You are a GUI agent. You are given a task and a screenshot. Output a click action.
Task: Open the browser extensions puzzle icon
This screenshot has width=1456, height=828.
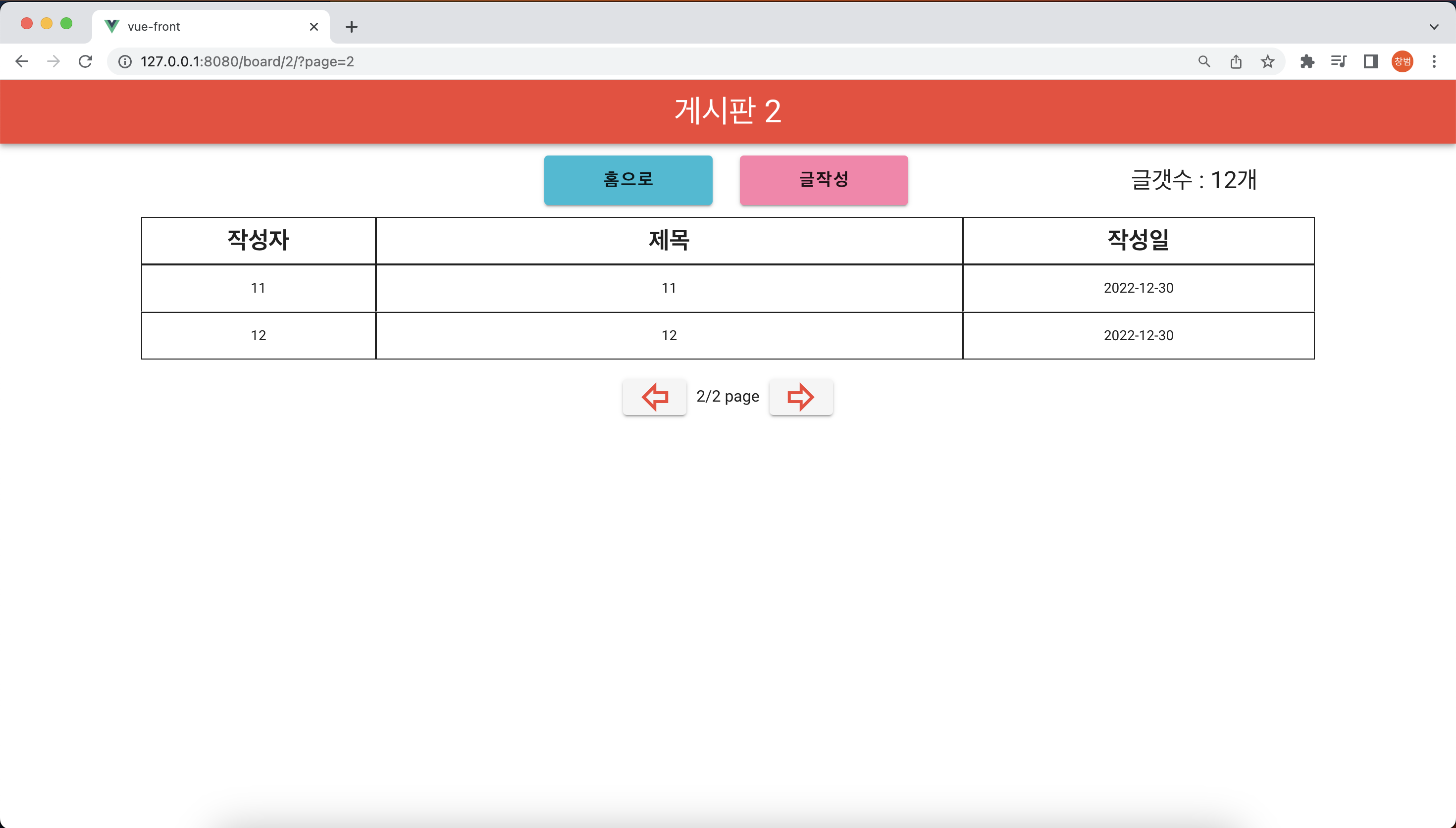pyautogui.click(x=1307, y=61)
